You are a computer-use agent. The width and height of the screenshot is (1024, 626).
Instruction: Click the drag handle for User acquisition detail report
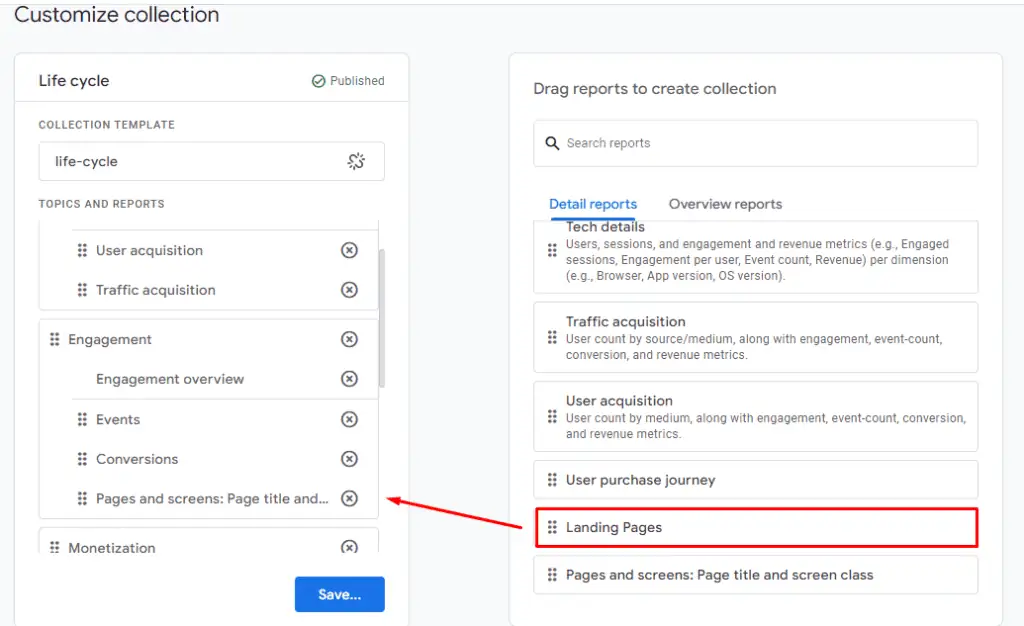(x=552, y=417)
